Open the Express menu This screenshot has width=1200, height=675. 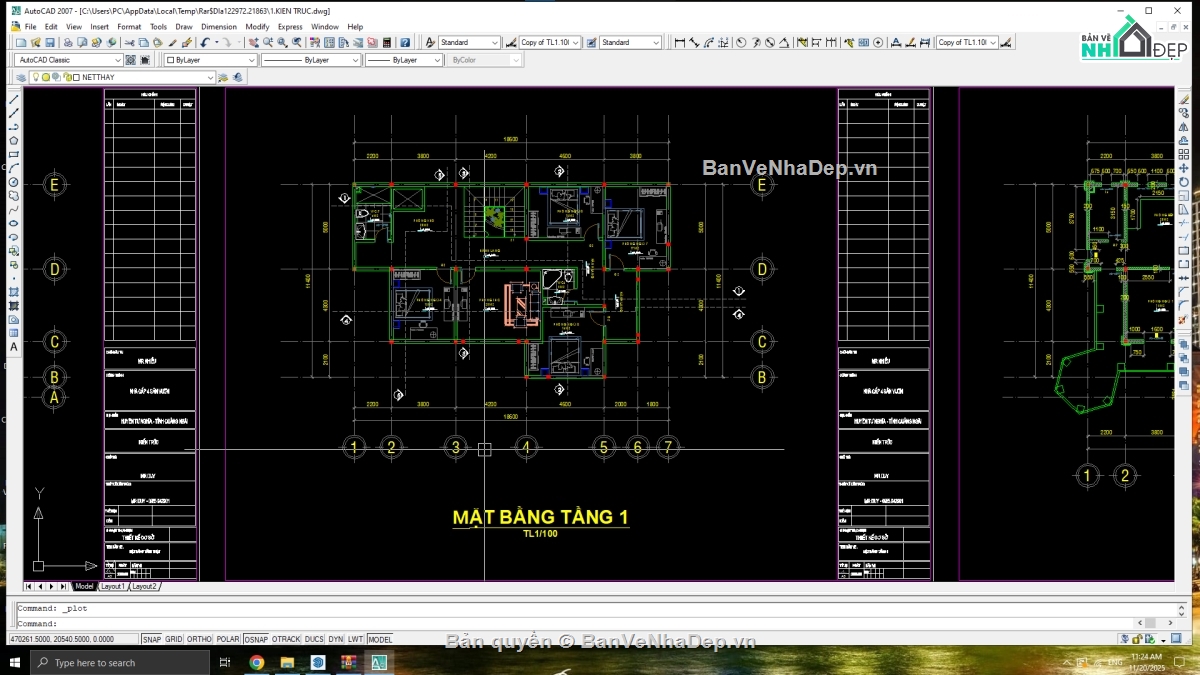point(290,27)
